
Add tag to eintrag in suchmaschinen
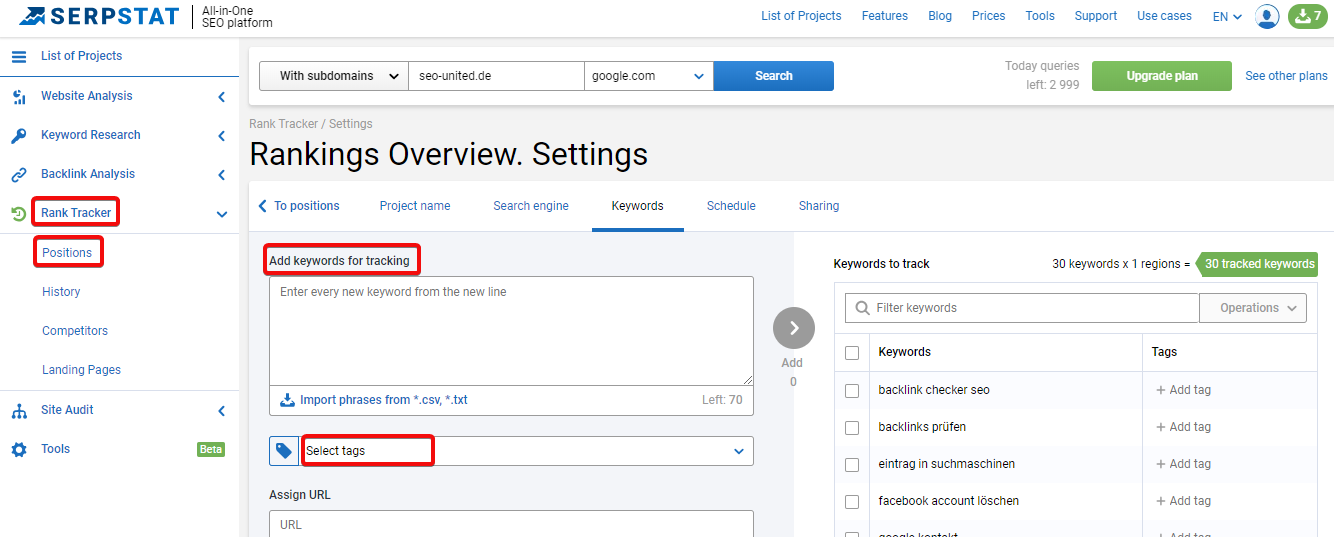coord(1183,464)
